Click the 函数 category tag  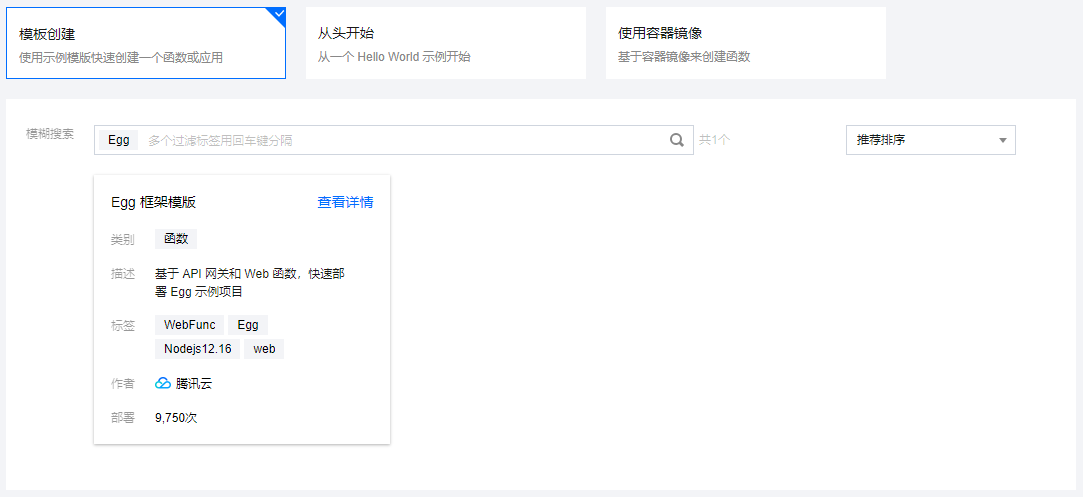coord(176,240)
